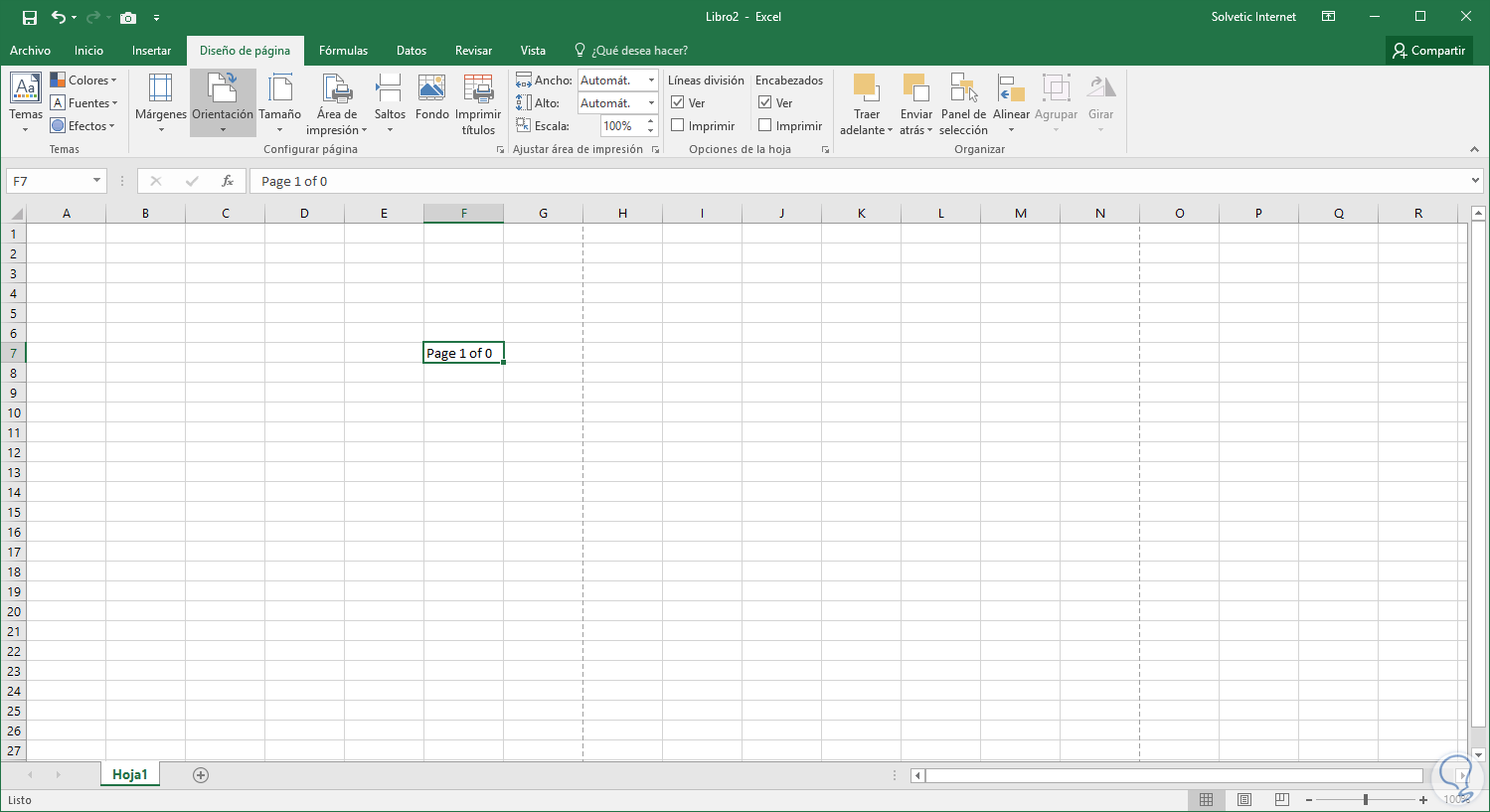
Task: Open the Name Box dropdown arrow
Action: click(97, 181)
